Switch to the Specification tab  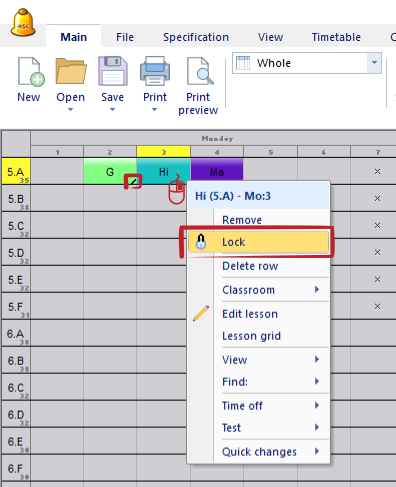pos(196,37)
